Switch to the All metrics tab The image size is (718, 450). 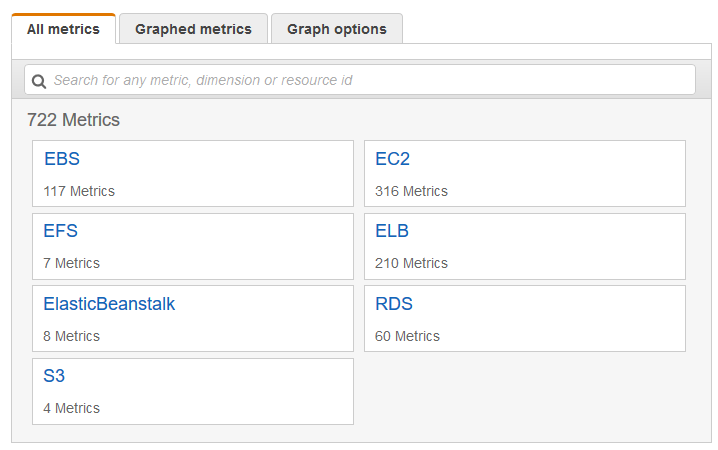[x=63, y=29]
